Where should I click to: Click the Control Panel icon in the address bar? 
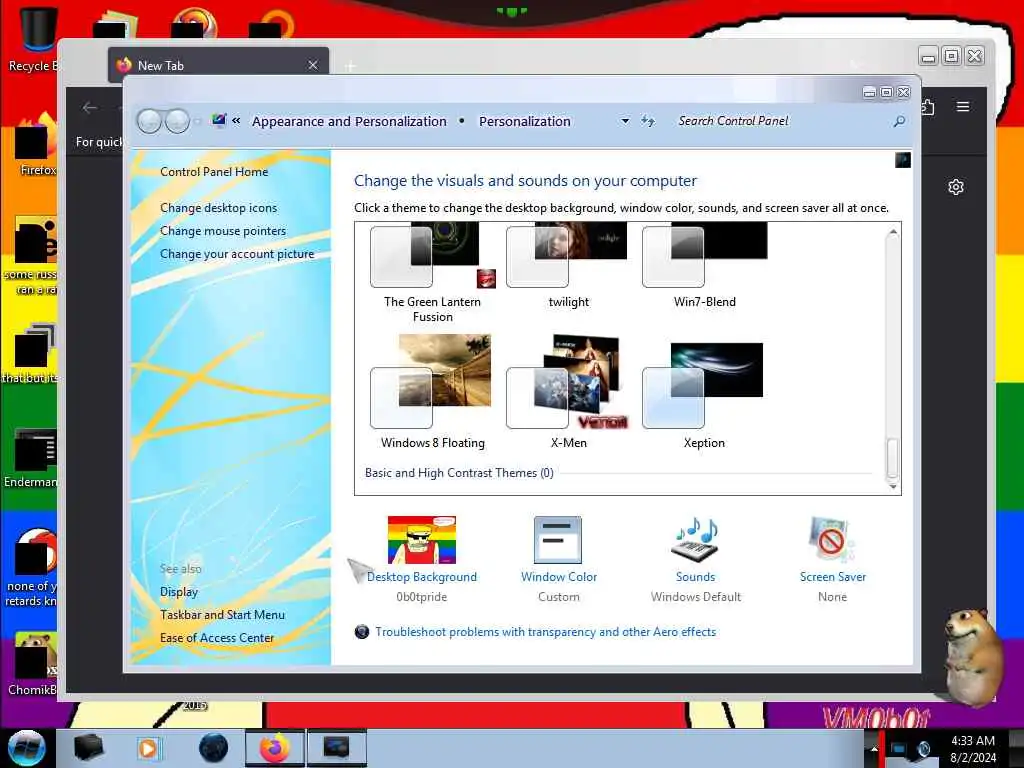pyautogui.click(x=219, y=120)
